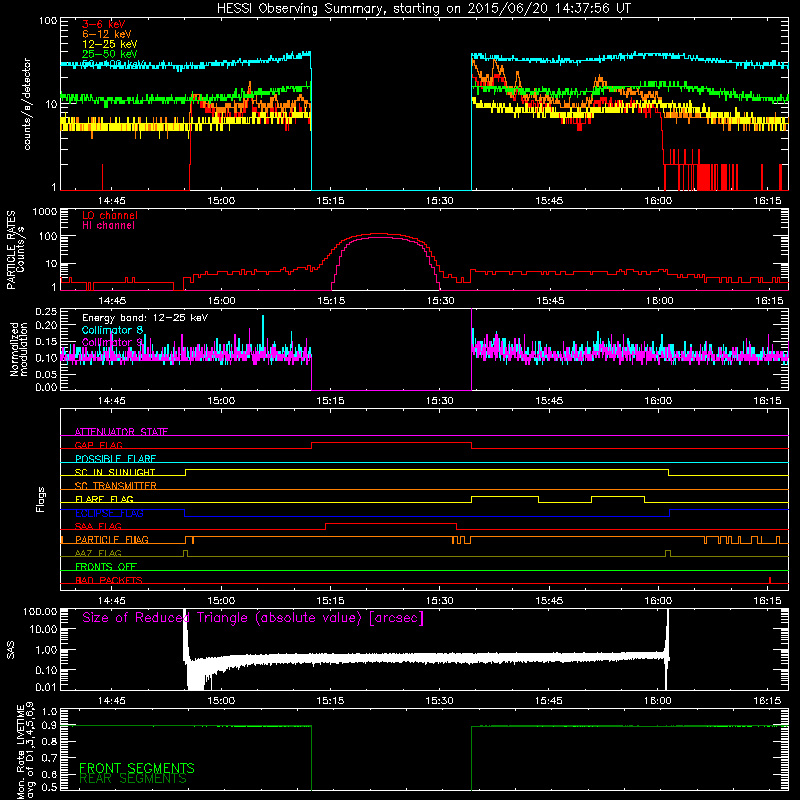Viewport: 800px width, 800px height.
Task: Click the '1000' tick in particle rates panel
Action: [45, 212]
